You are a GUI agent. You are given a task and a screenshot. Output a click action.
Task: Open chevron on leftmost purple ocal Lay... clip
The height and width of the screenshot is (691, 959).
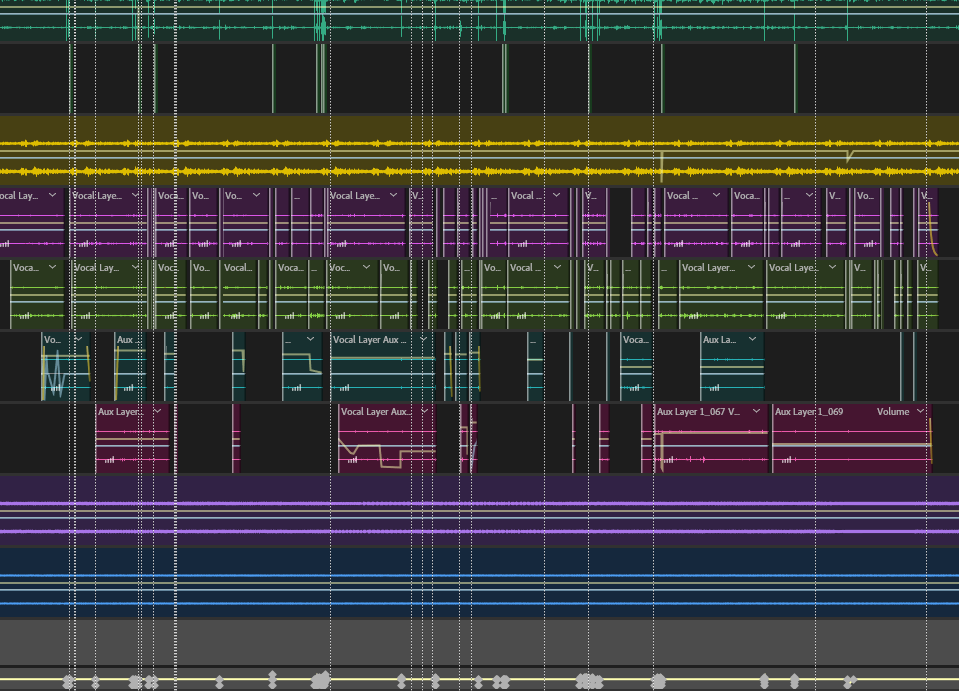click(53, 194)
